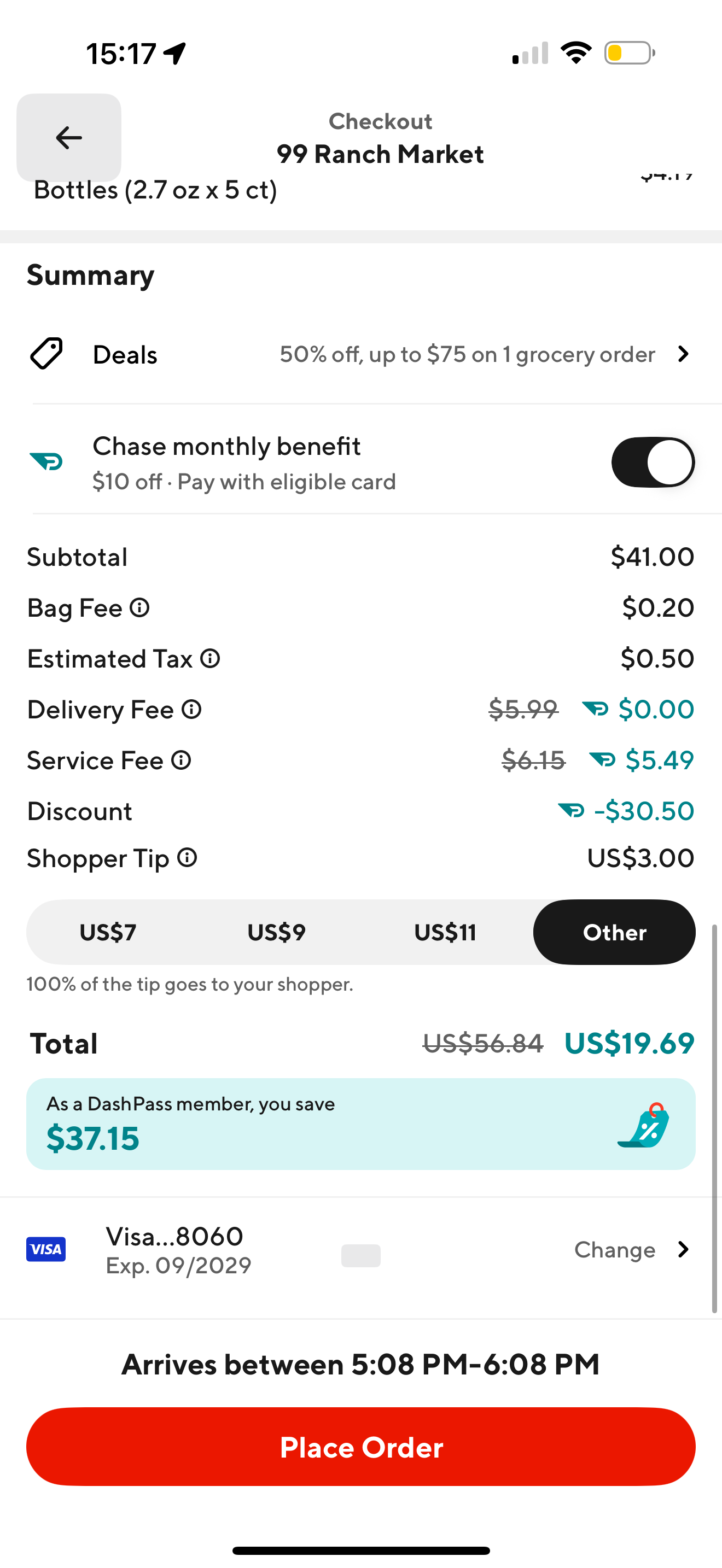Show Estimated Tax info tooltip

(x=210, y=659)
